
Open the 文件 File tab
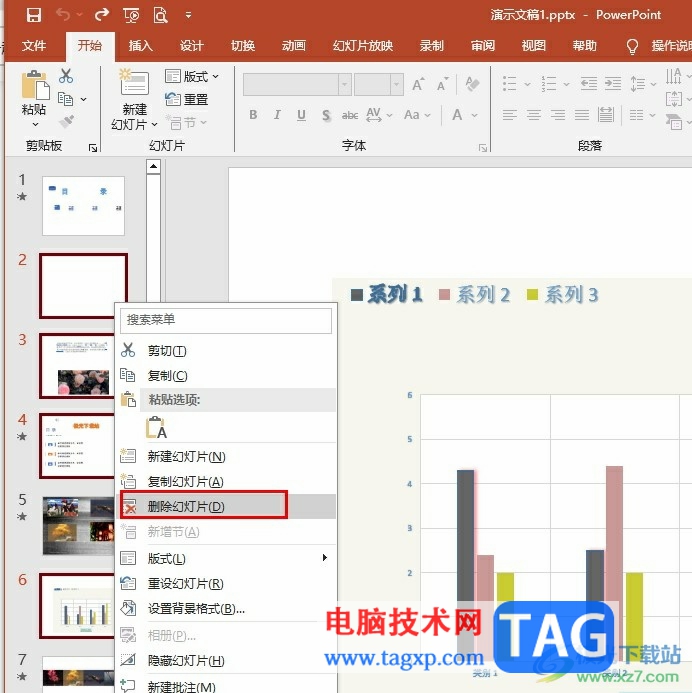(x=34, y=46)
